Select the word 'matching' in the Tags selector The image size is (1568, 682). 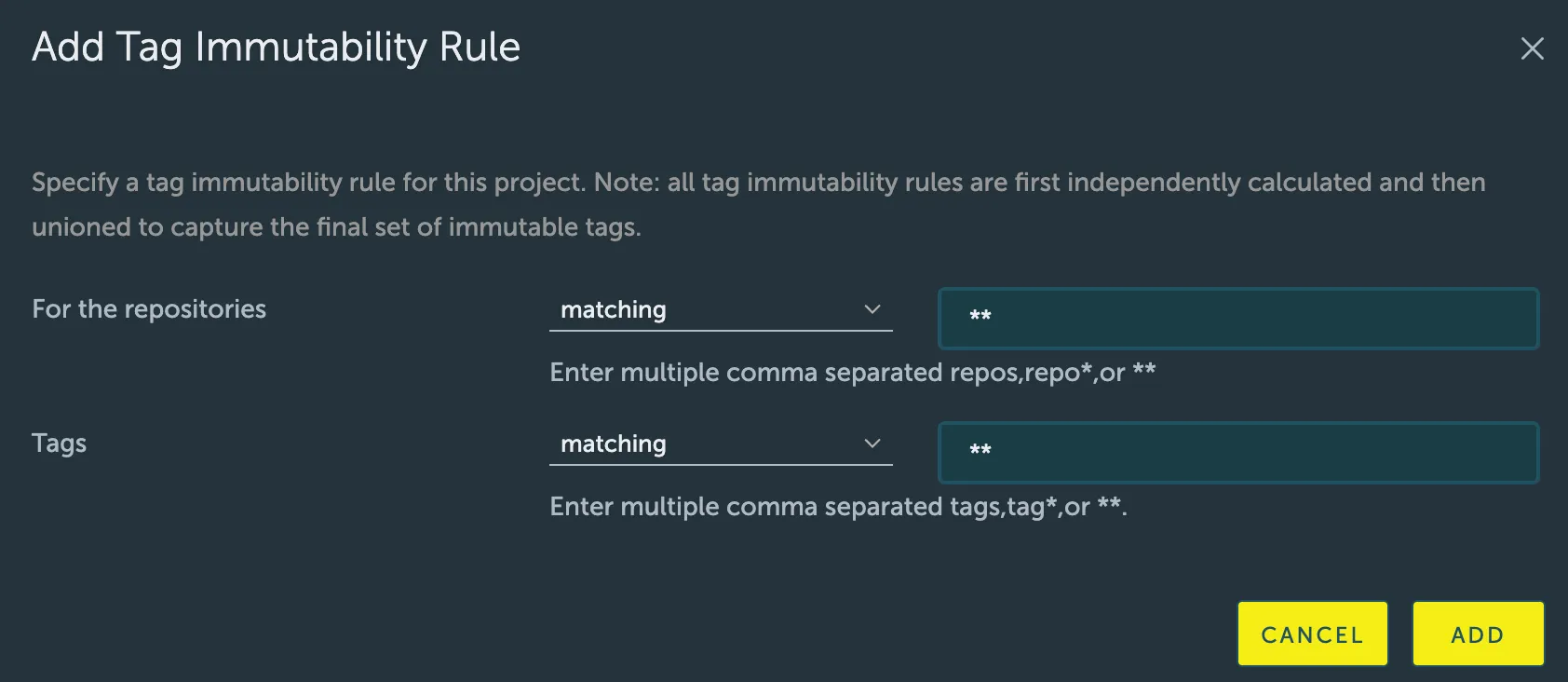pyautogui.click(x=614, y=444)
